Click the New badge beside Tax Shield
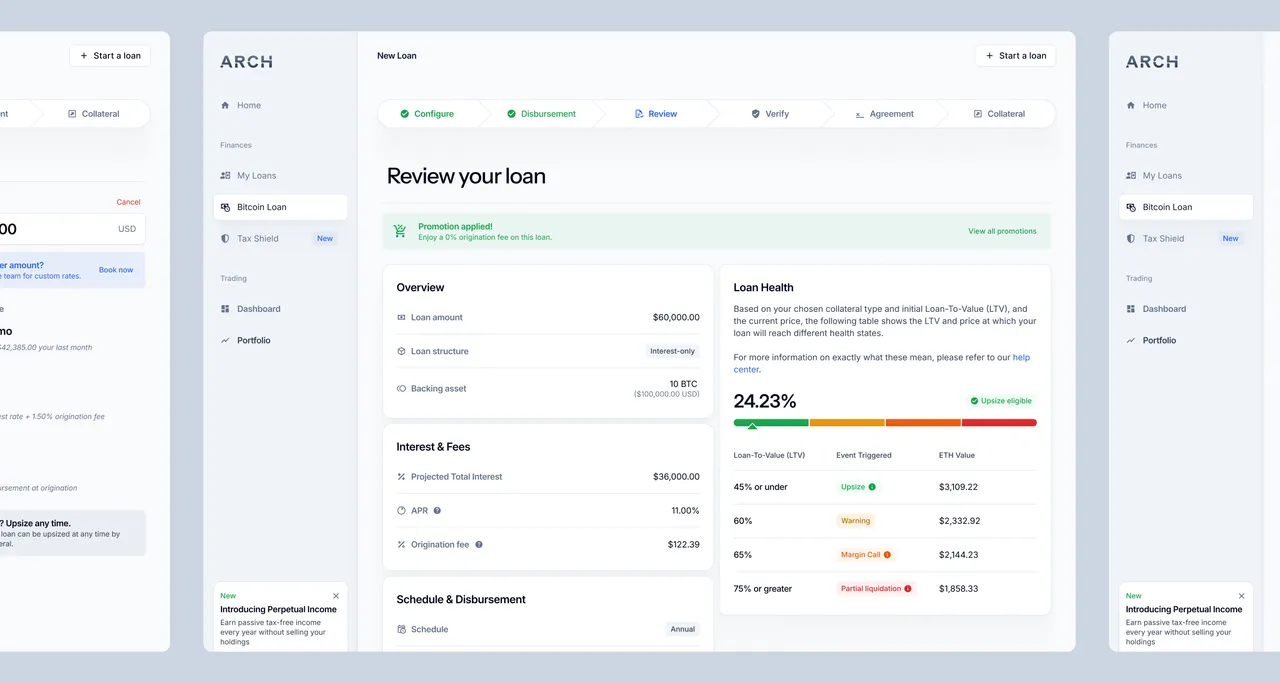 coord(323,238)
